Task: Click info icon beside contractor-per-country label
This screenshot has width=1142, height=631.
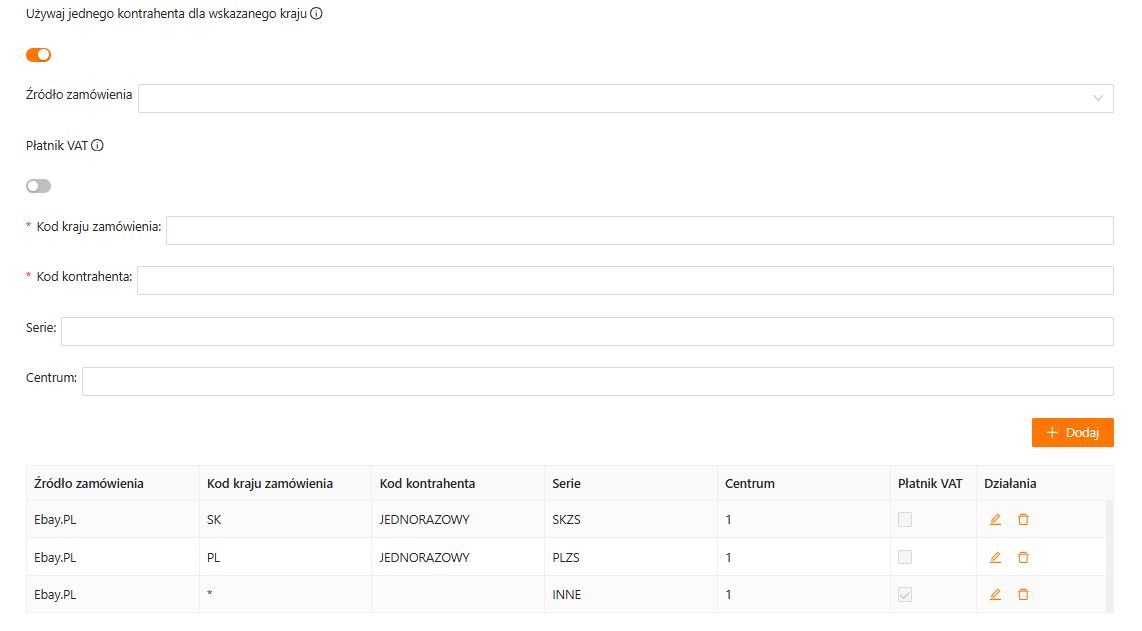Action: [316, 14]
